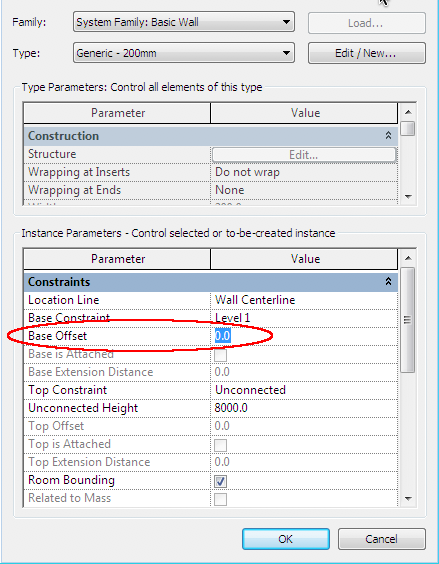The width and height of the screenshot is (439, 564).
Task: Toggle the Room Bounding checkbox
Action: tap(221, 481)
